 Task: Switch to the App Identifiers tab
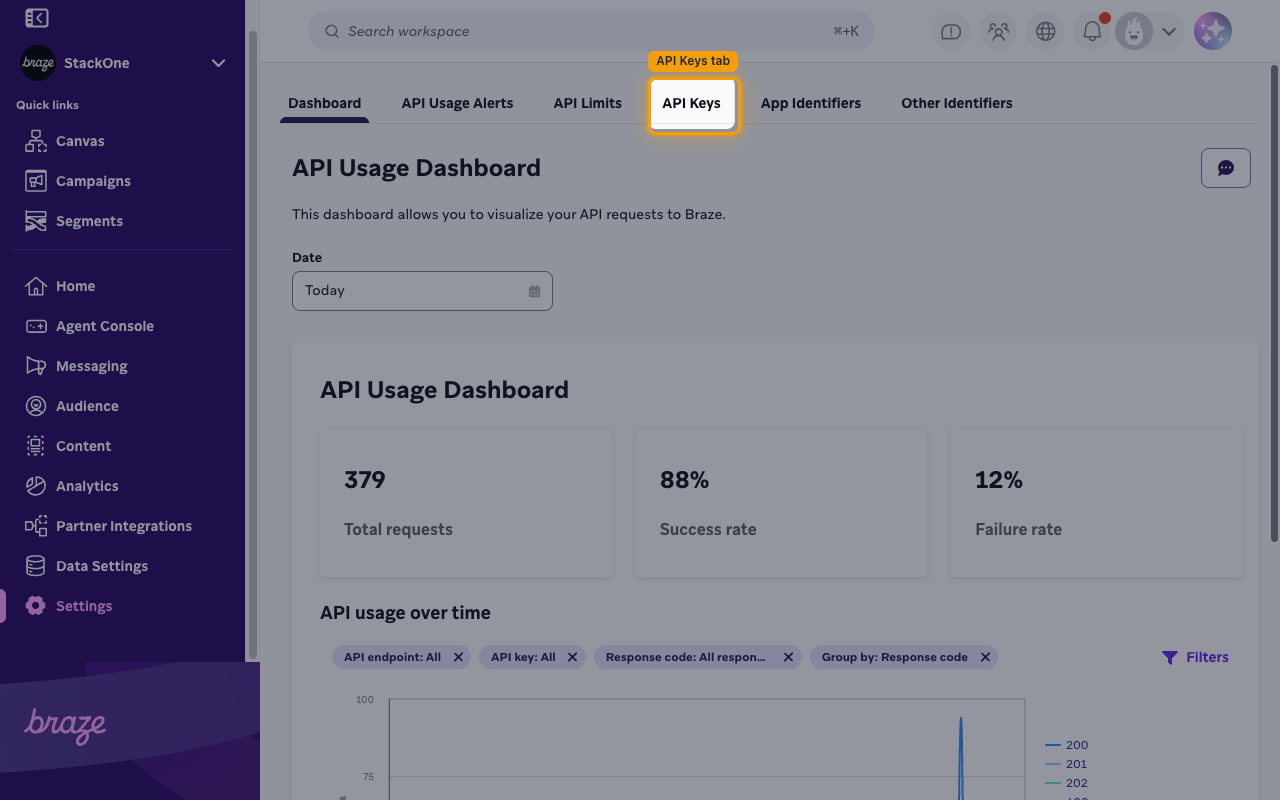coord(810,103)
